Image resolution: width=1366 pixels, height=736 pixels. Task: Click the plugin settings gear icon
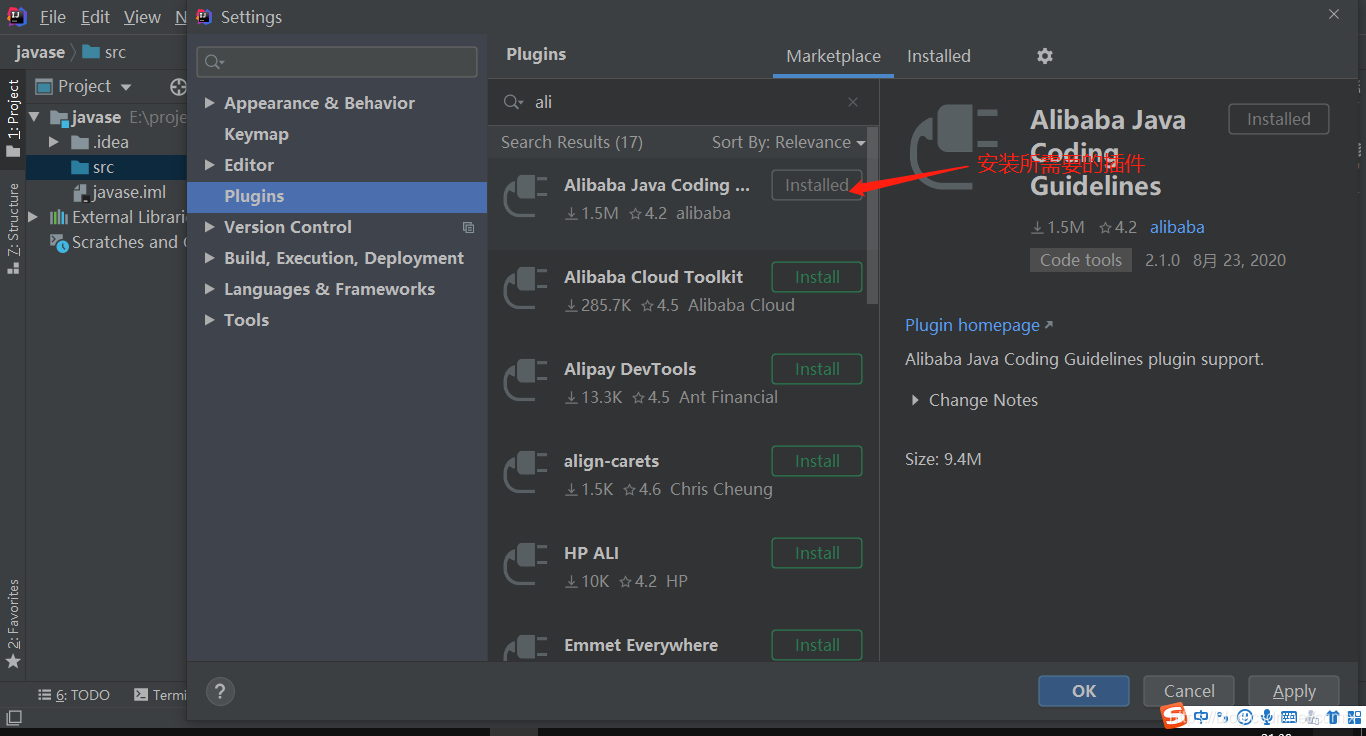tap(1045, 56)
